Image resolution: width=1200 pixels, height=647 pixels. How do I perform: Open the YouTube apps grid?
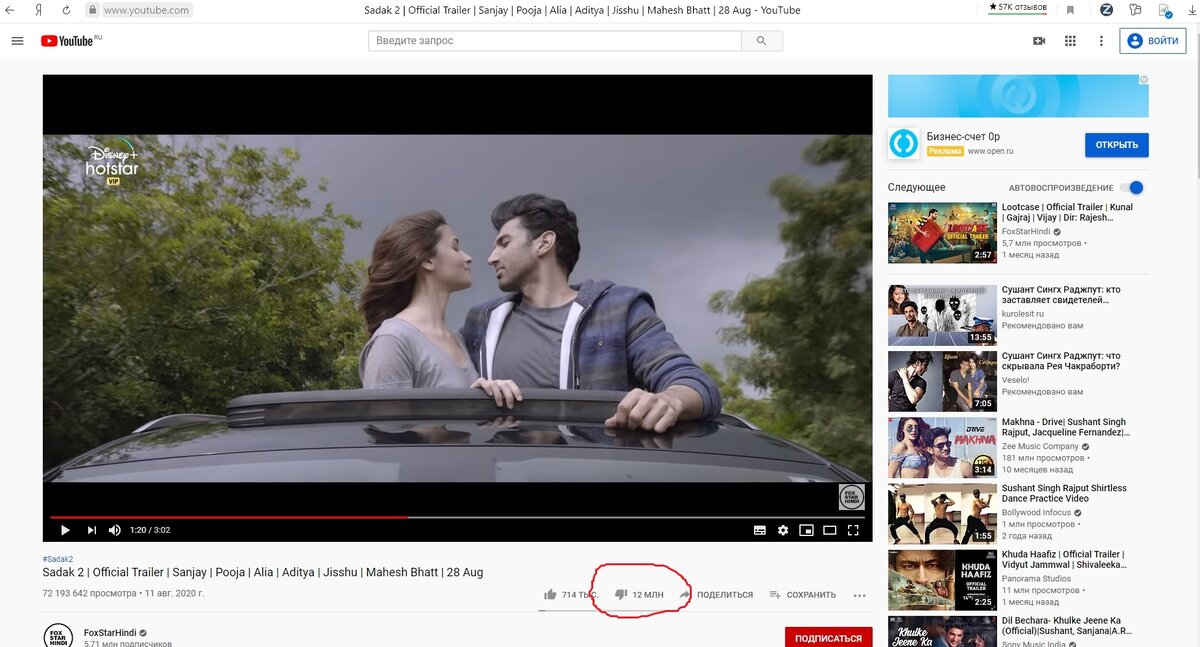(1070, 41)
